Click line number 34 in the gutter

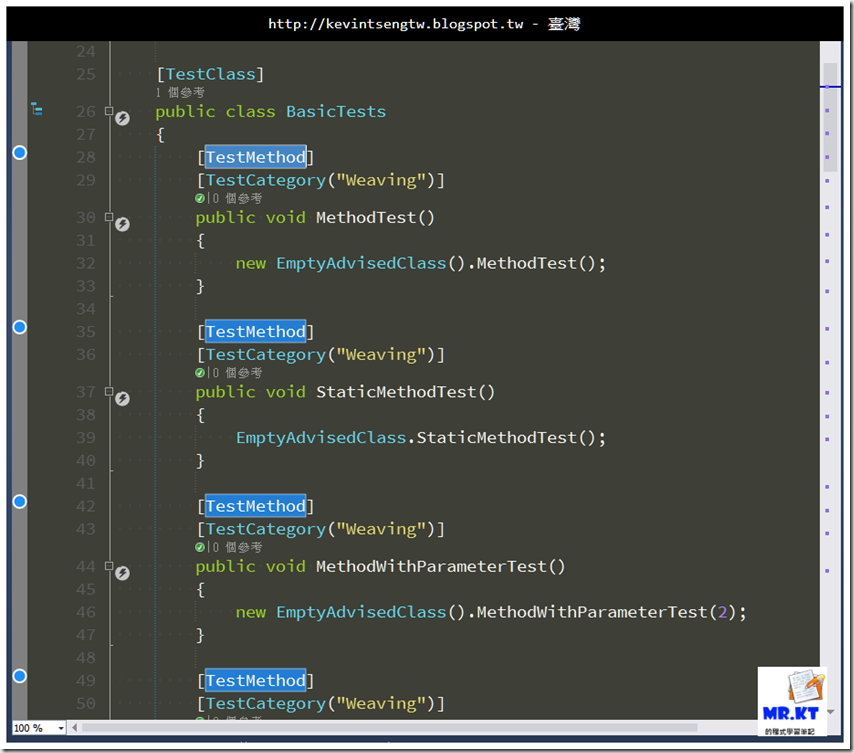point(86,309)
